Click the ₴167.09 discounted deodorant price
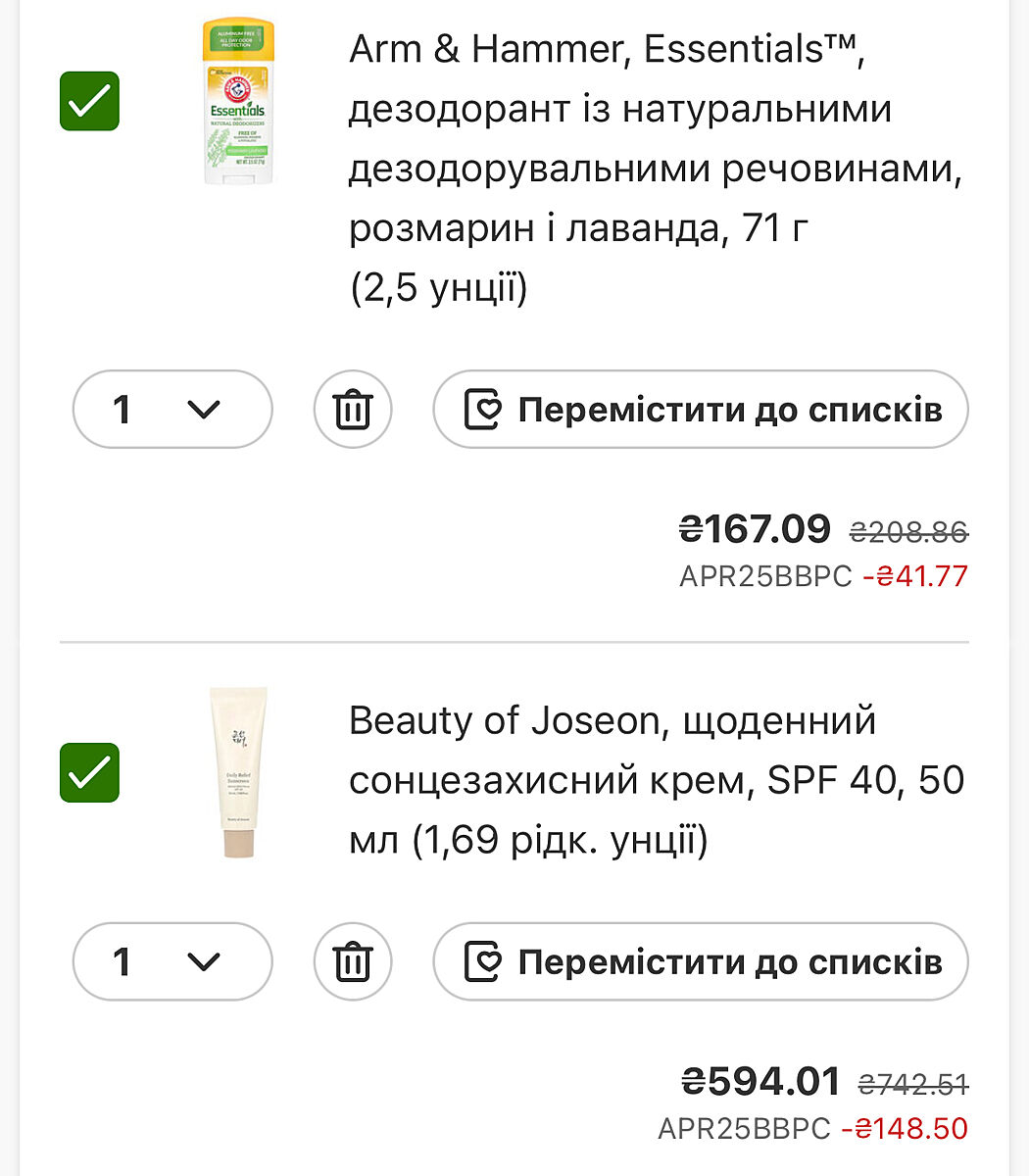Viewport: 1029px width, 1176px height. coord(755,530)
